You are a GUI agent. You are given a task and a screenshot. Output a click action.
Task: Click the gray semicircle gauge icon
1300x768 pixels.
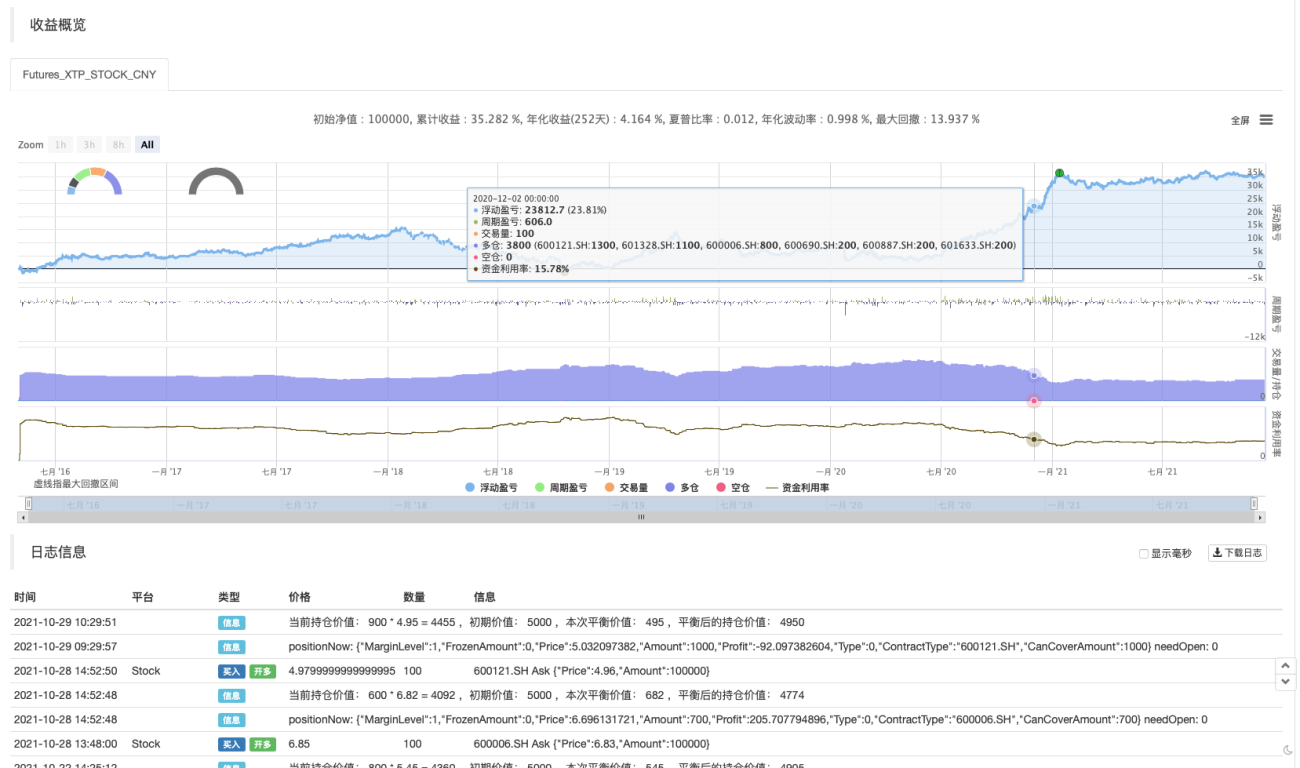tap(216, 181)
